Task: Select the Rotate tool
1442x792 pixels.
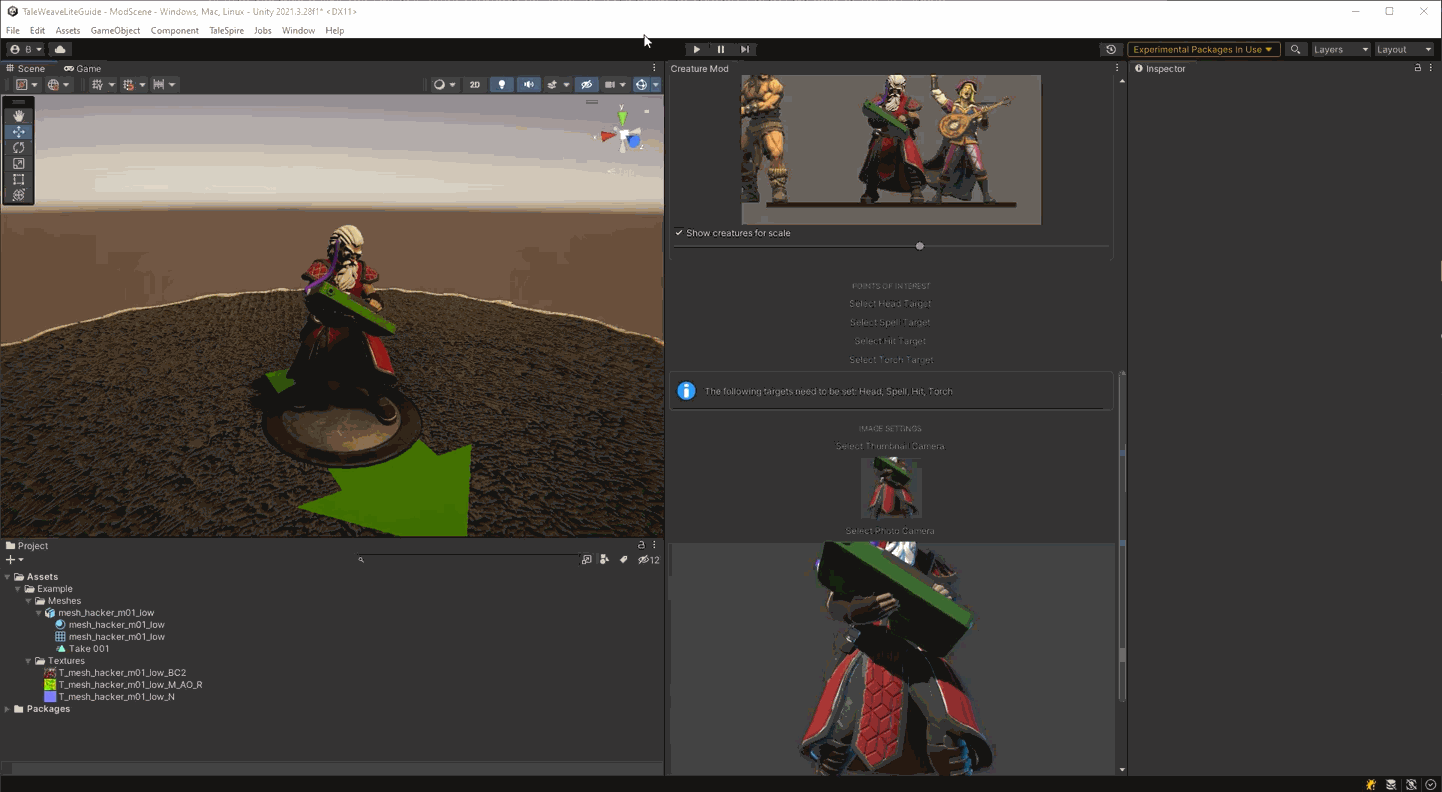Action: (x=18, y=148)
